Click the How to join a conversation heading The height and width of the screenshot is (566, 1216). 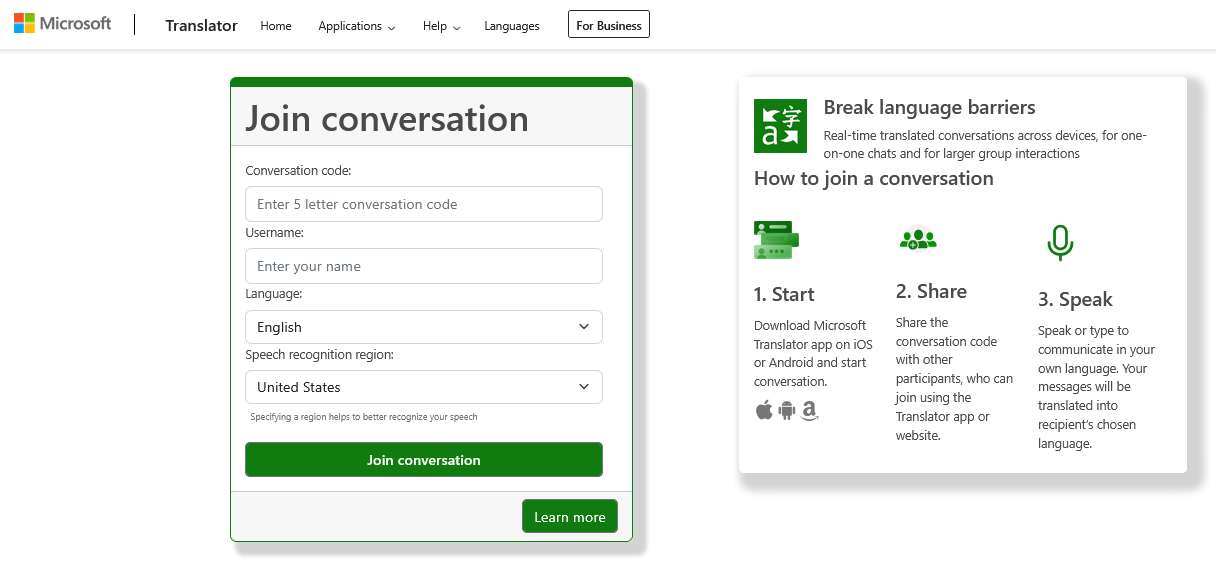[874, 179]
